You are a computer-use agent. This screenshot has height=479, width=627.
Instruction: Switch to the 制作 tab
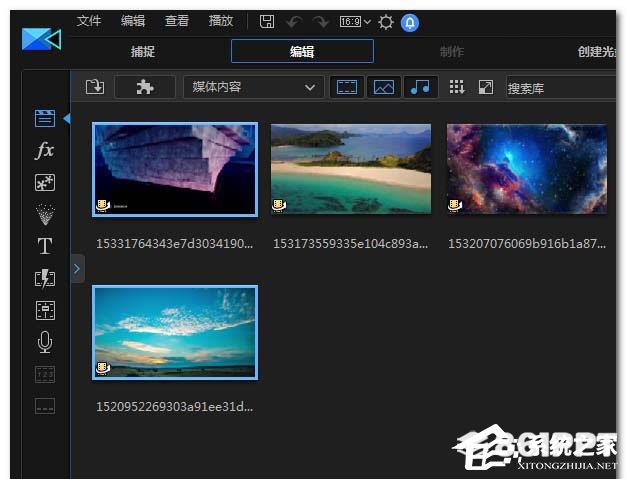[x=452, y=52]
